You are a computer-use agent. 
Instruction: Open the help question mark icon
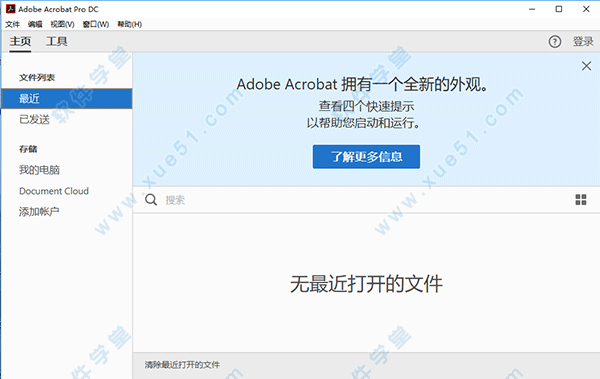(x=555, y=41)
